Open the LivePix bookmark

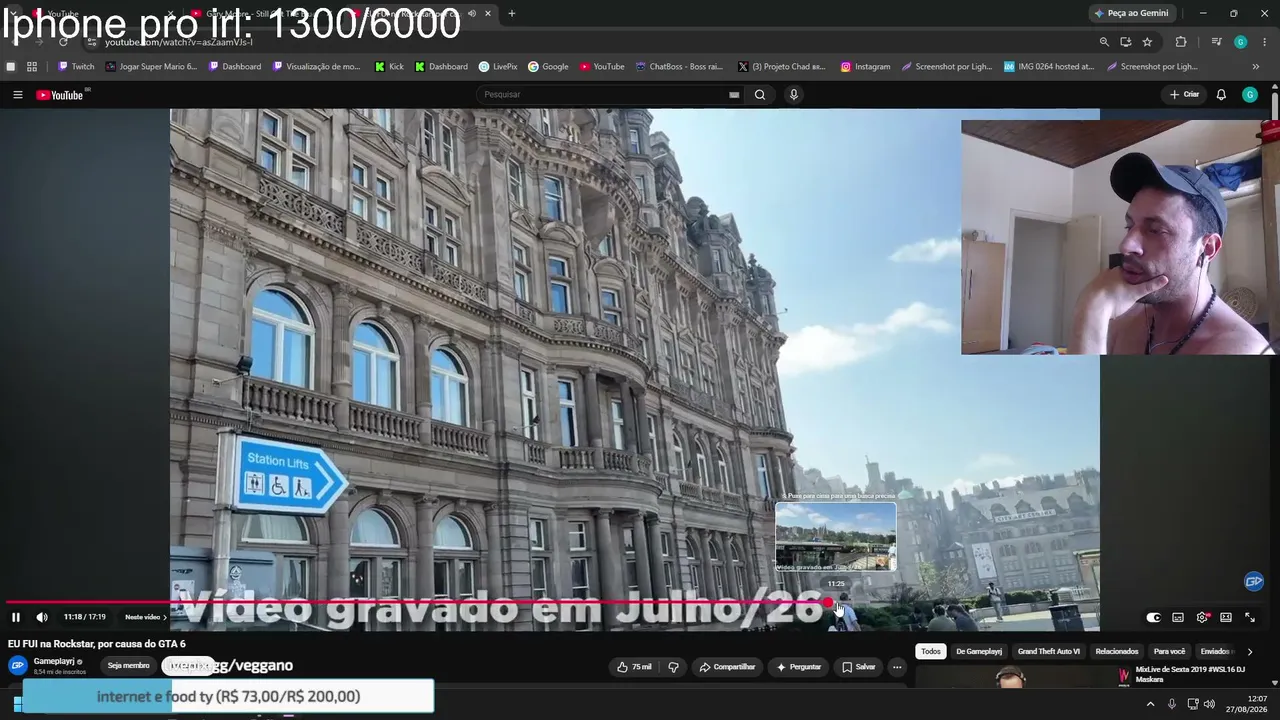tap(498, 67)
